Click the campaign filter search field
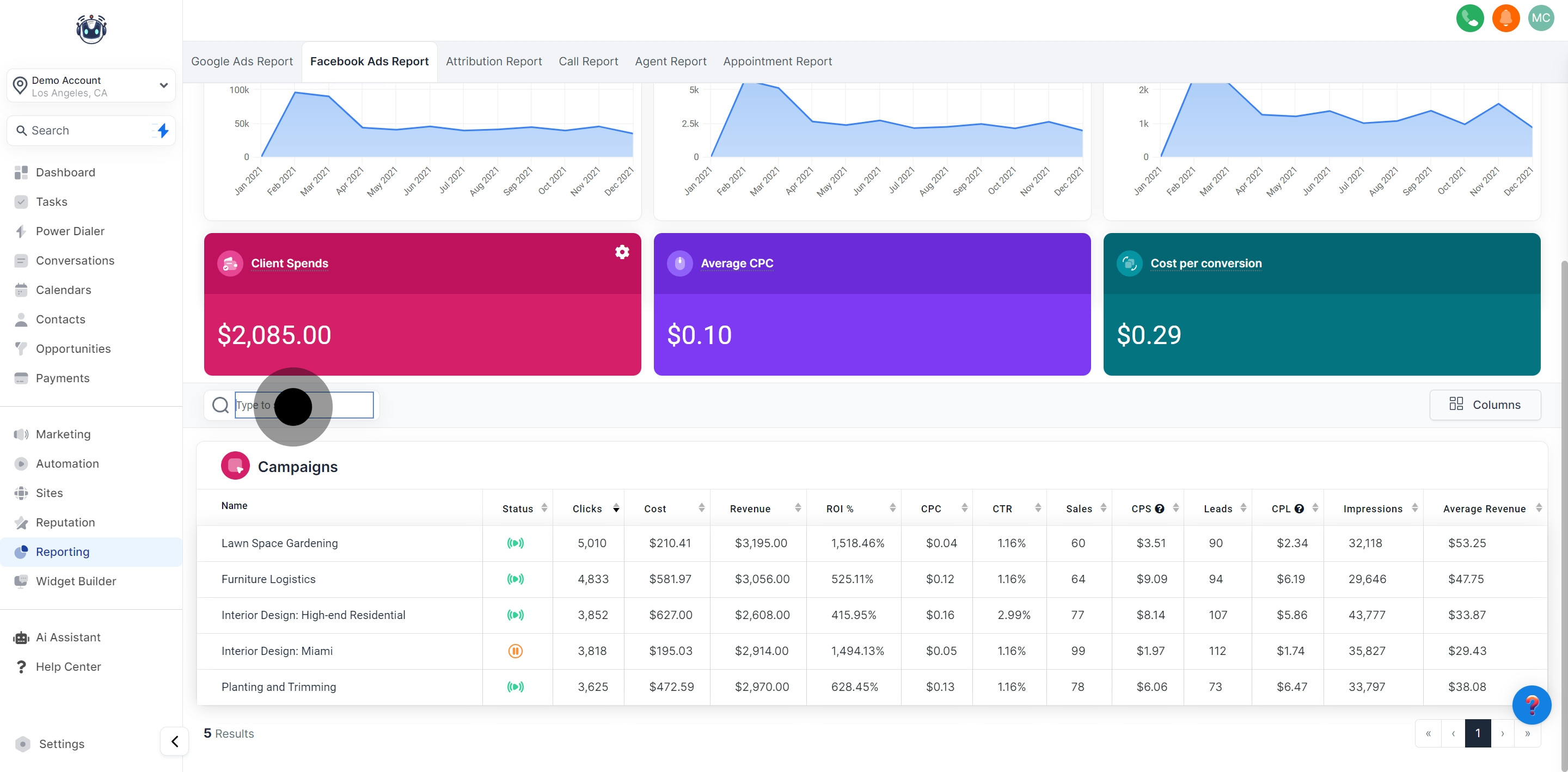1568x772 pixels. coord(304,405)
